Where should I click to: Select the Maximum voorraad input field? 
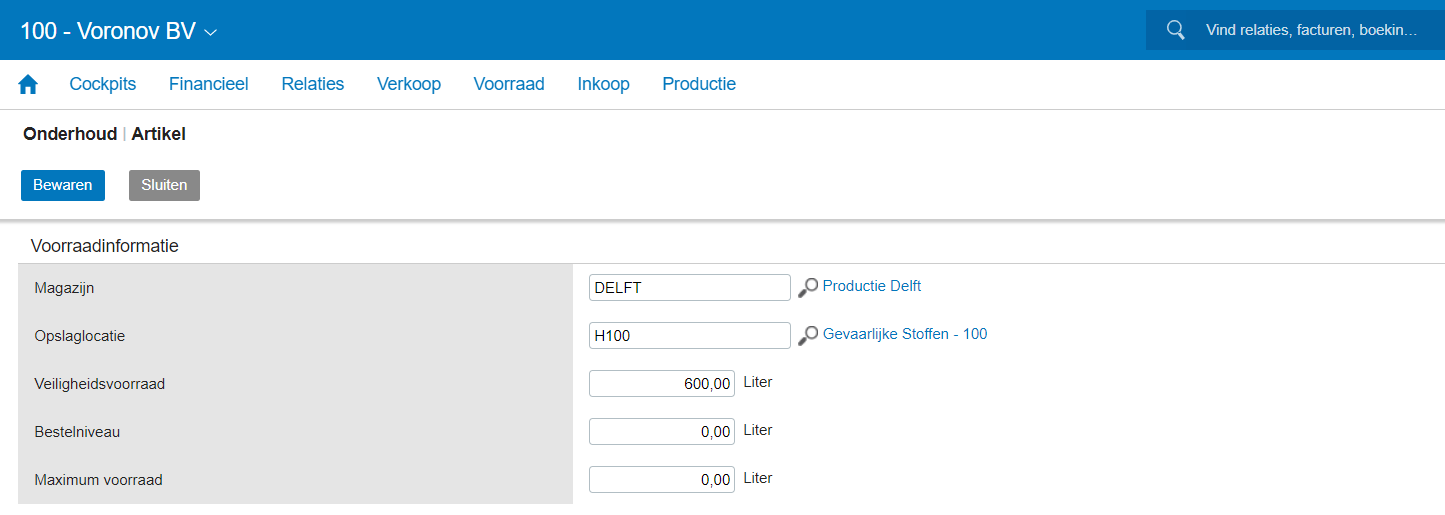[661, 480]
